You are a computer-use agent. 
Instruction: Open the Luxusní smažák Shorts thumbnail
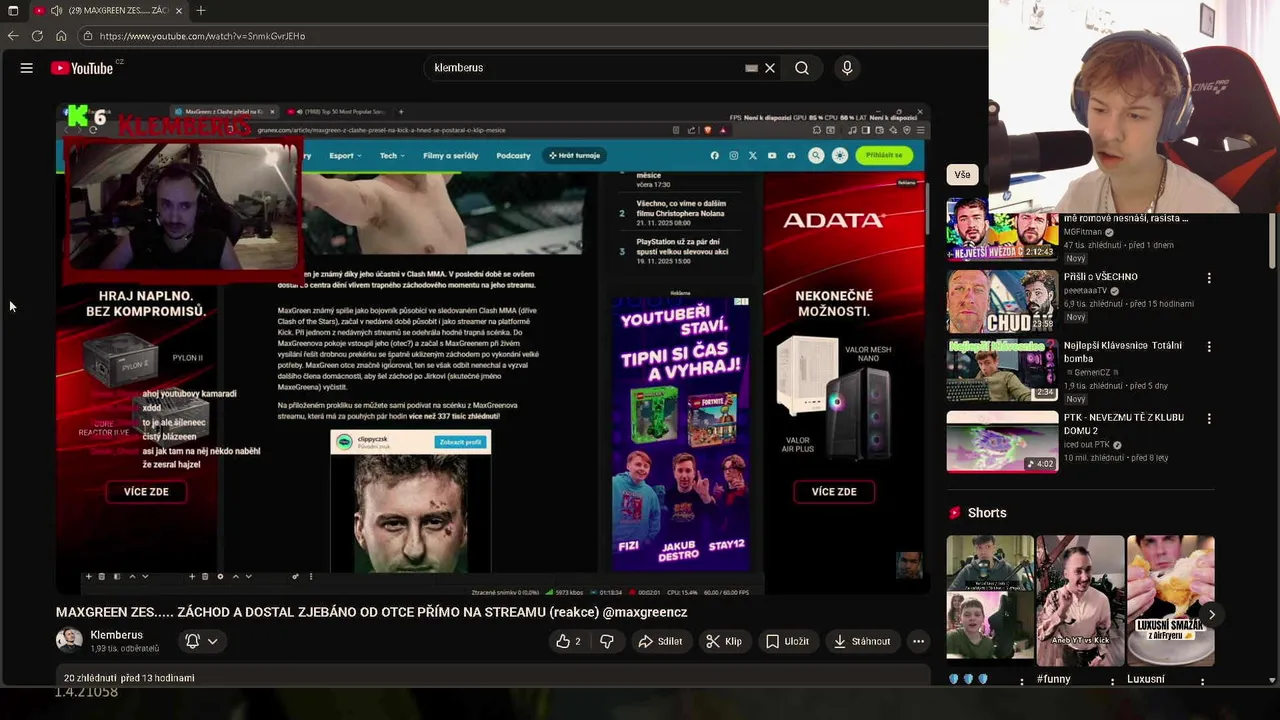[x=1170, y=601]
